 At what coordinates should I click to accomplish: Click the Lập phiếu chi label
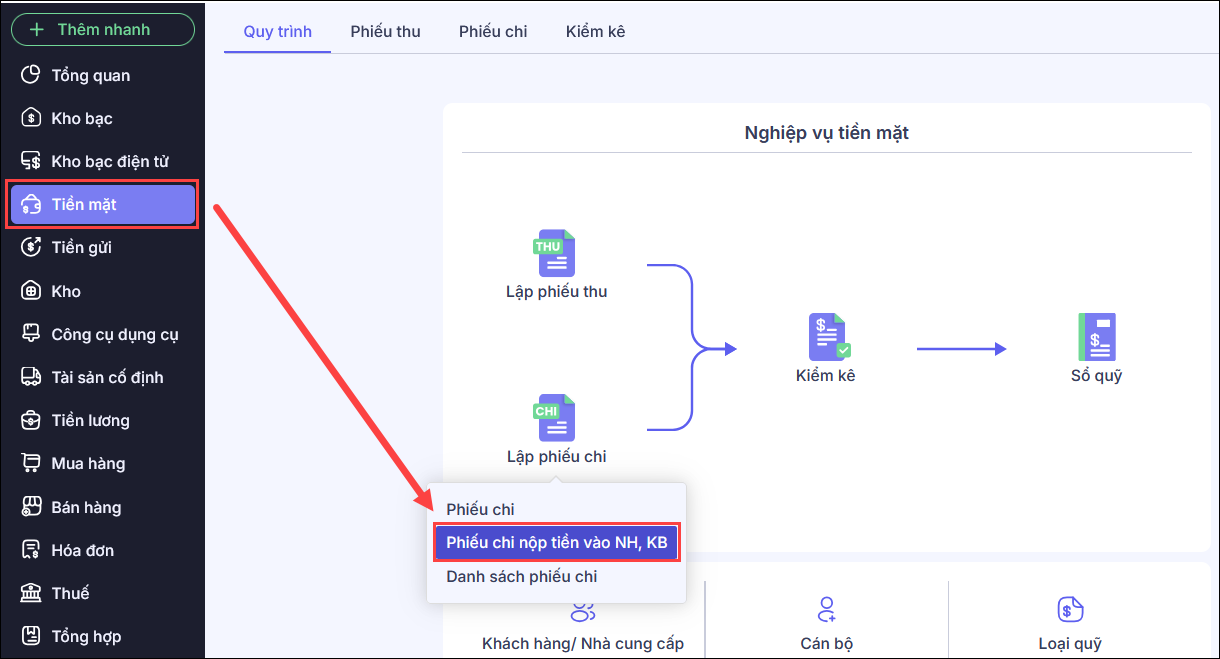(x=556, y=456)
